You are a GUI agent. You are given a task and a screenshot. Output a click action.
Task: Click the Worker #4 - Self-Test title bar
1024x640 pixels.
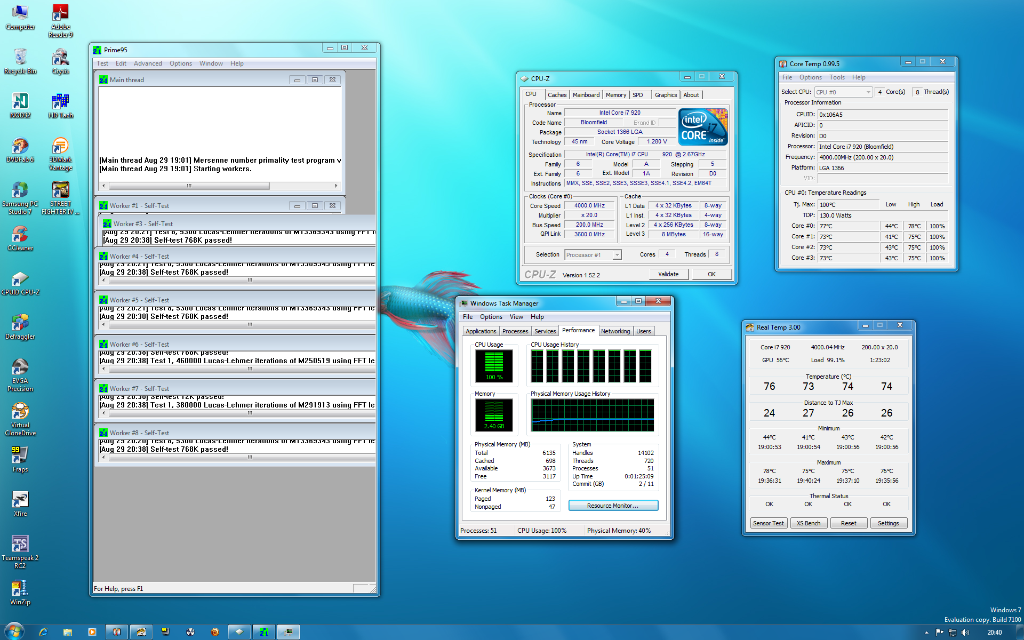pyautogui.click(x=236, y=257)
